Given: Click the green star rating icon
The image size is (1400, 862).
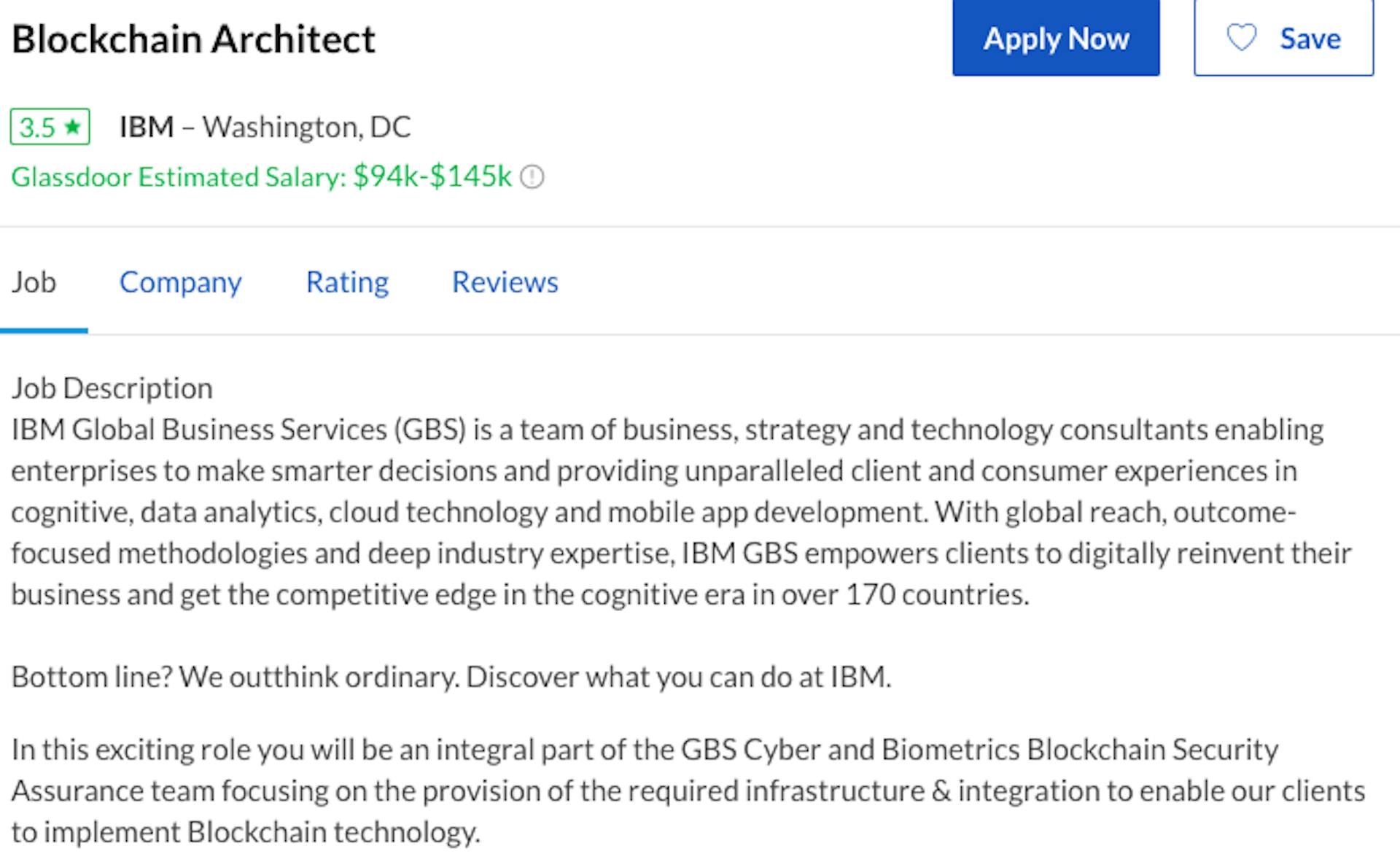Looking at the screenshot, I should [72, 127].
